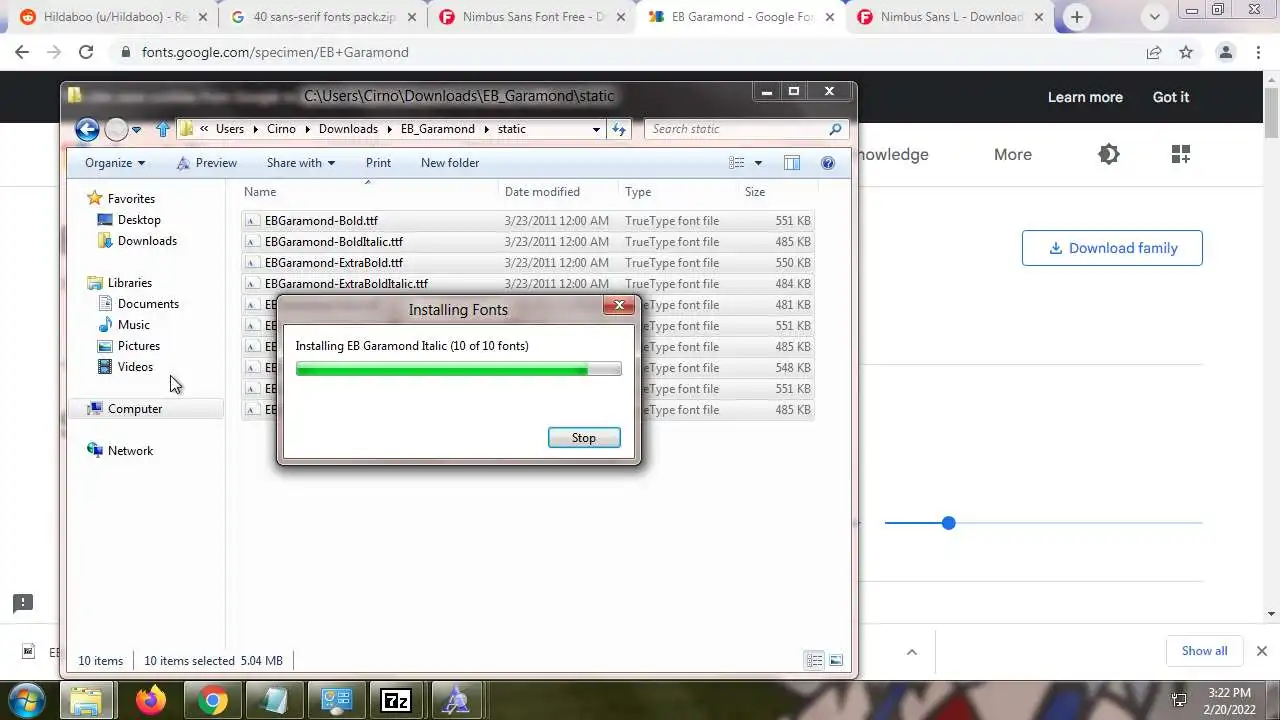Open new Chrome tab with plus button
This screenshot has width=1280, height=720.
point(1077,17)
